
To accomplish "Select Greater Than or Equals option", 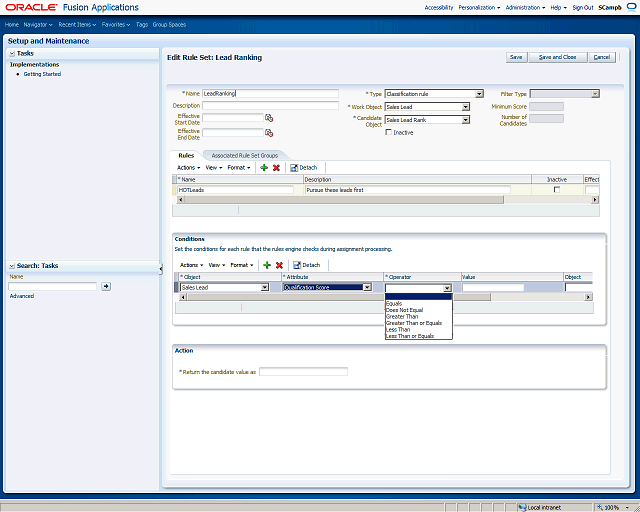I will [419, 323].
